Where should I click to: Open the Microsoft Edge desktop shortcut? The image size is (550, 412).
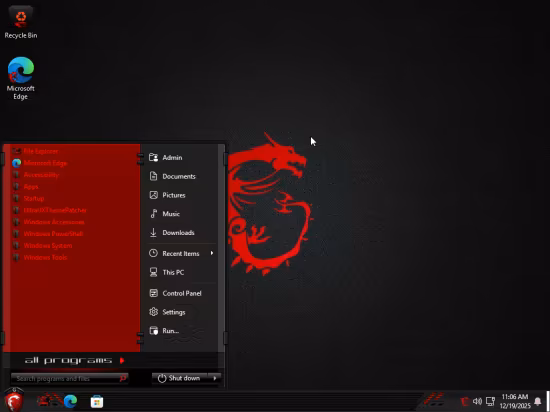coord(21,78)
